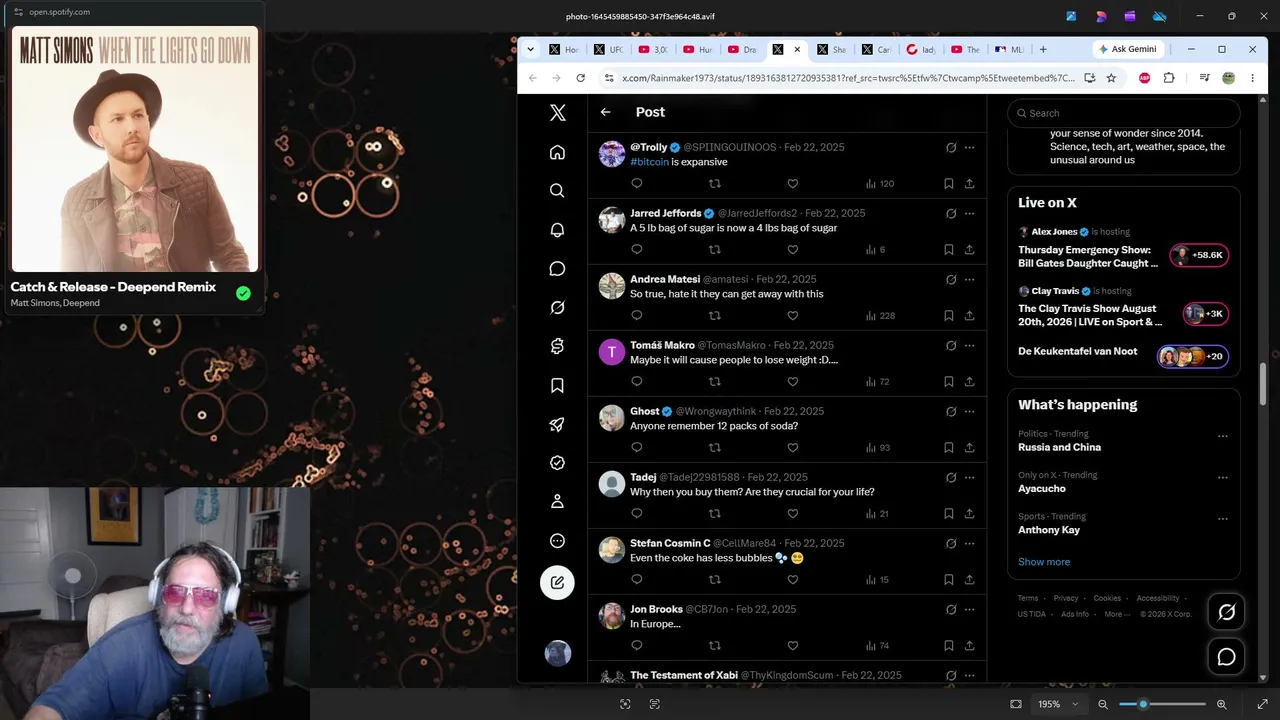Open more options on Tomáš Makro's reply
The width and height of the screenshot is (1280, 720).
click(x=969, y=346)
